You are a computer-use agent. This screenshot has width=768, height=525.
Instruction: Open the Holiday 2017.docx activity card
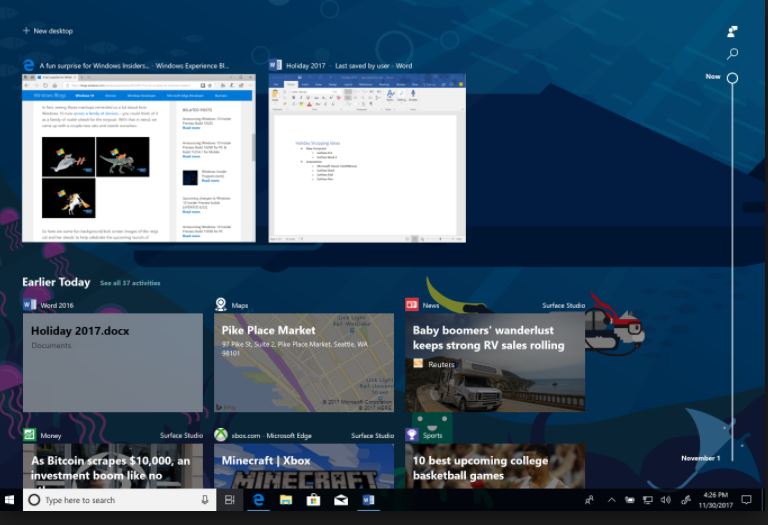(113, 362)
